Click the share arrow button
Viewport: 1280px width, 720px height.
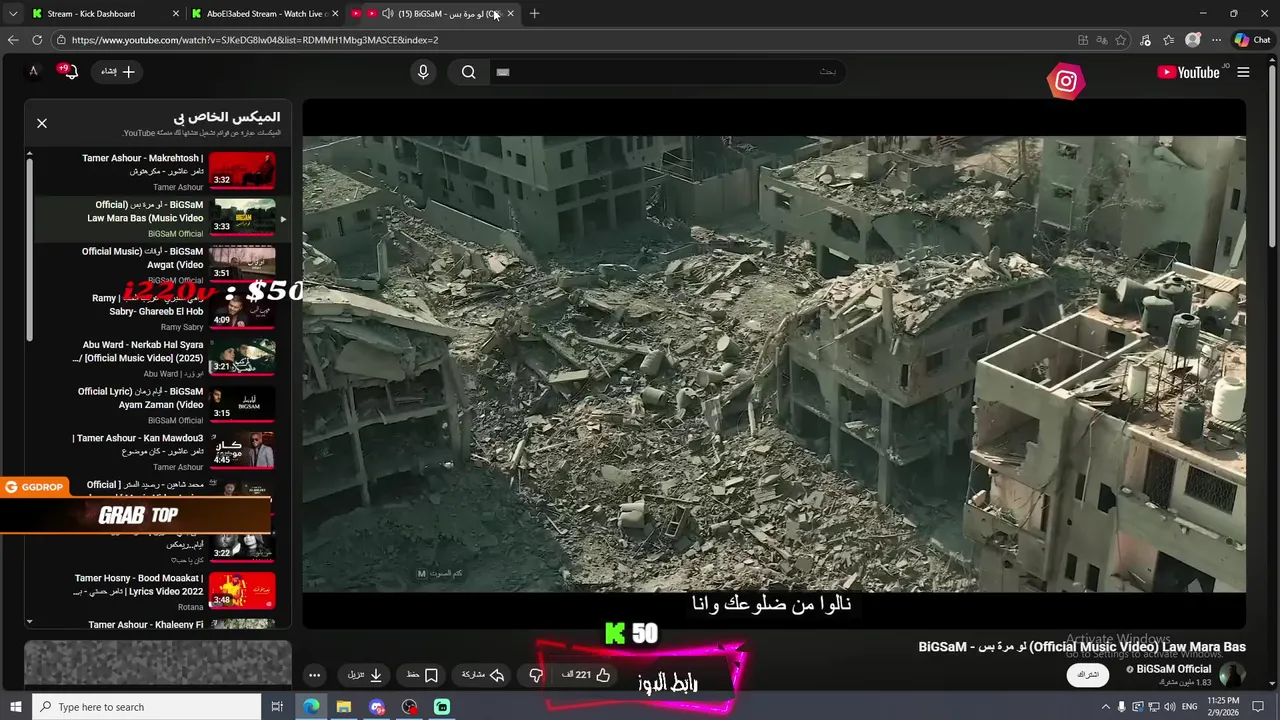coord(483,675)
